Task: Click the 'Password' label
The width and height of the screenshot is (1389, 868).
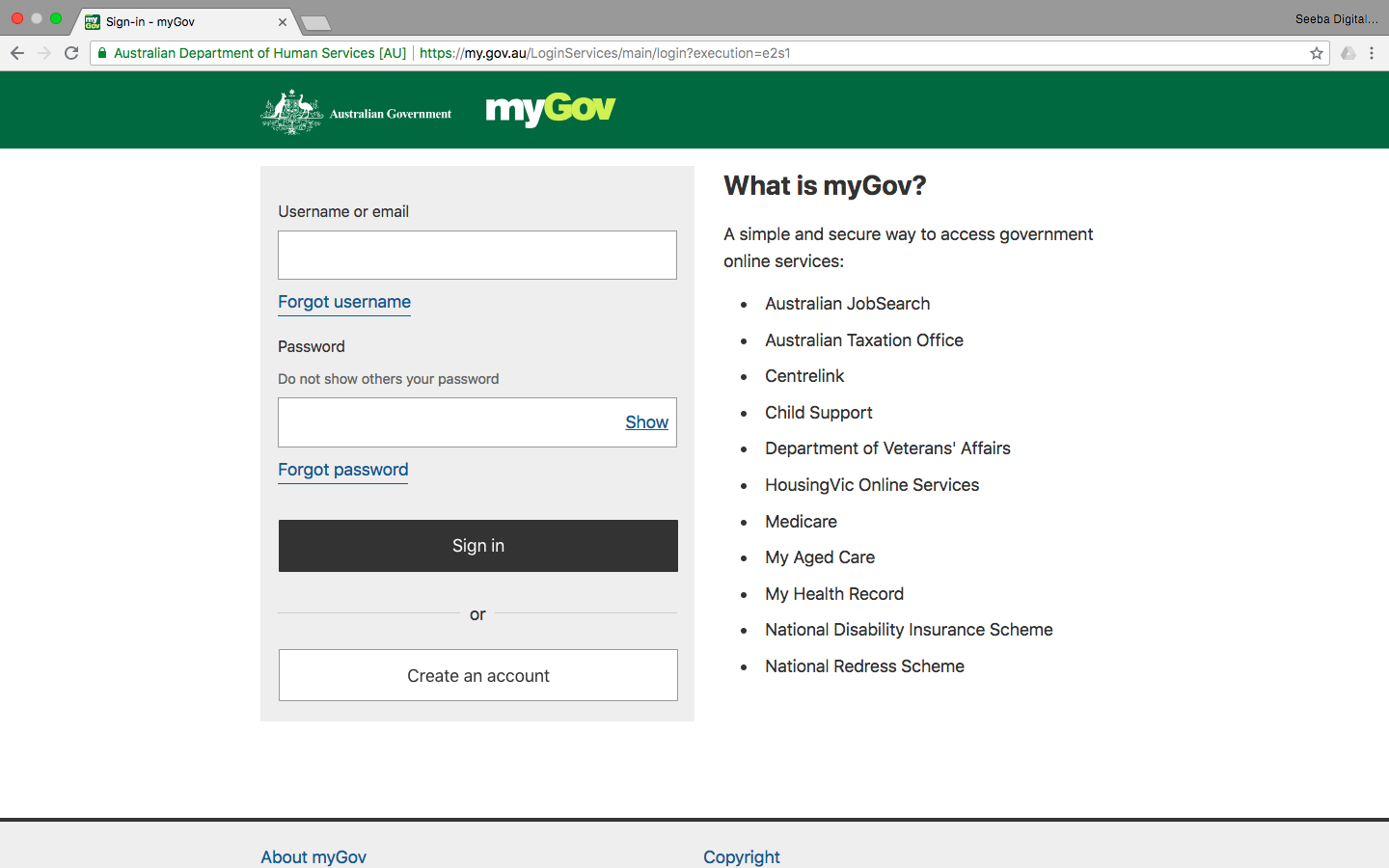Action: coord(312,346)
